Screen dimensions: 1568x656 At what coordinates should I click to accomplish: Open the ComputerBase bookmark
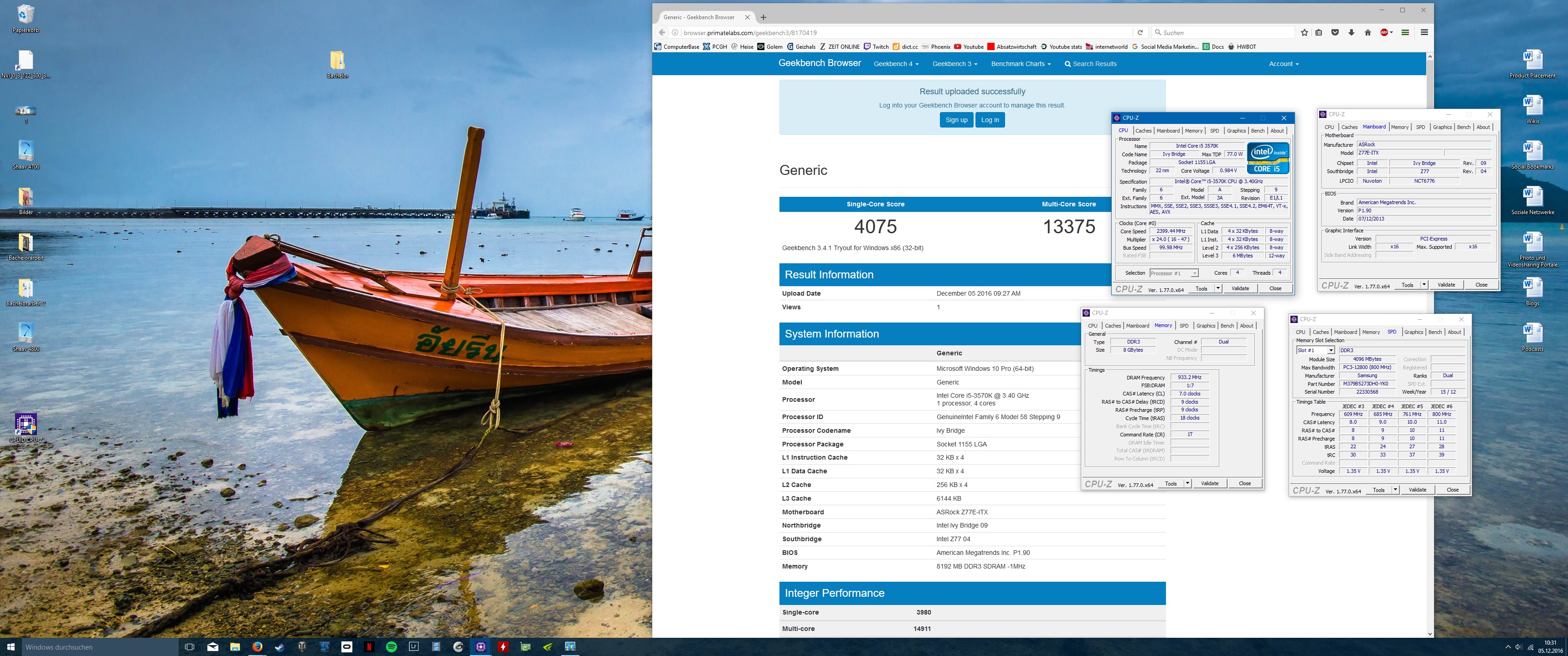[x=677, y=47]
